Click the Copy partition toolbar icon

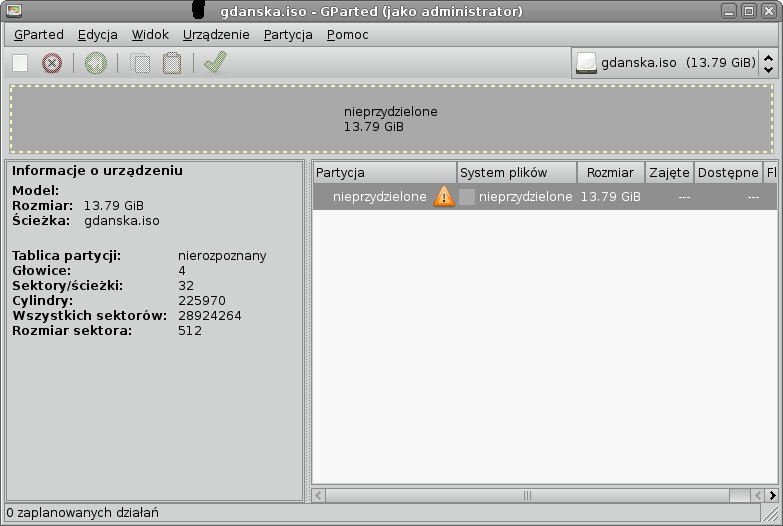pyautogui.click(x=141, y=64)
